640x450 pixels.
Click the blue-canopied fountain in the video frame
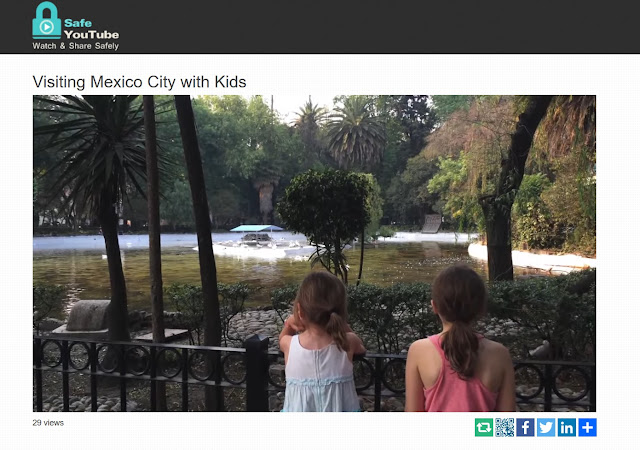[x=257, y=241]
